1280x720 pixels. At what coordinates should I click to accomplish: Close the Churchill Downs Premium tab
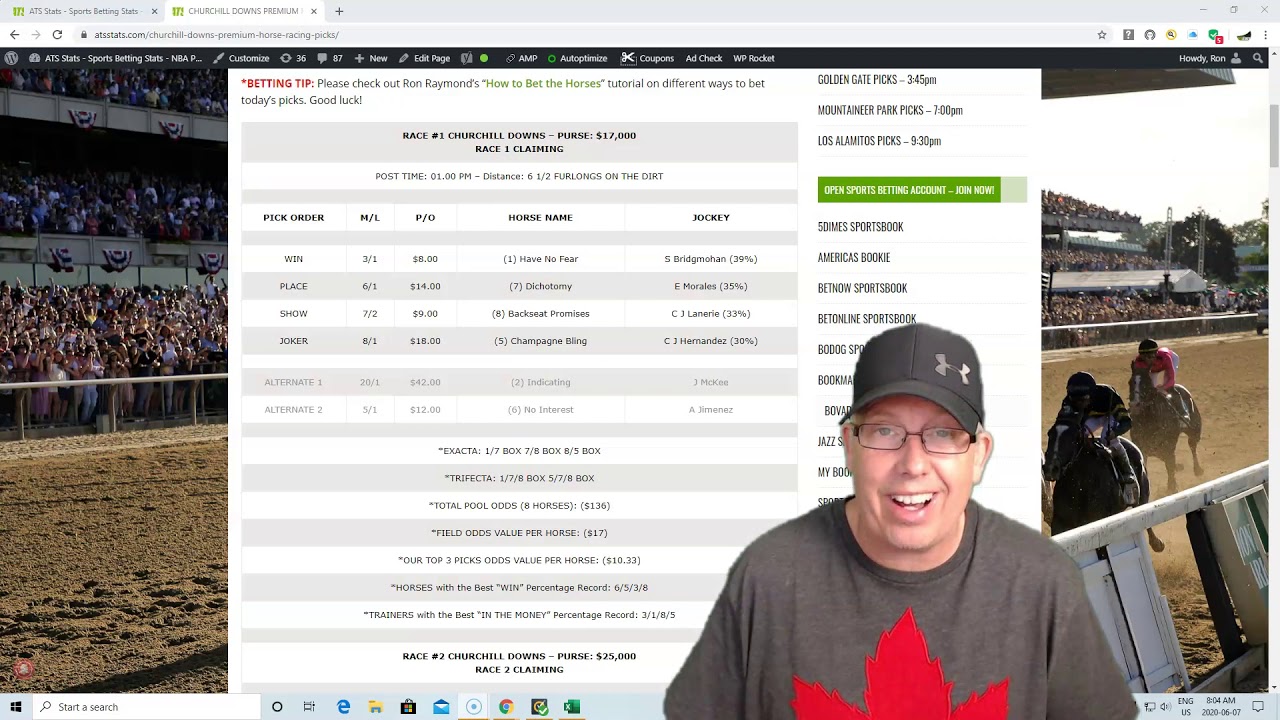click(314, 11)
